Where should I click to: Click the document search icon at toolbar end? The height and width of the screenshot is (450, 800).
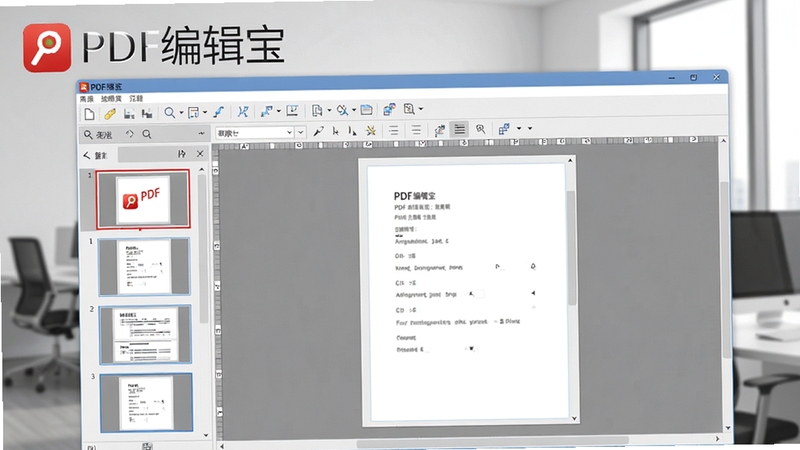tap(409, 109)
